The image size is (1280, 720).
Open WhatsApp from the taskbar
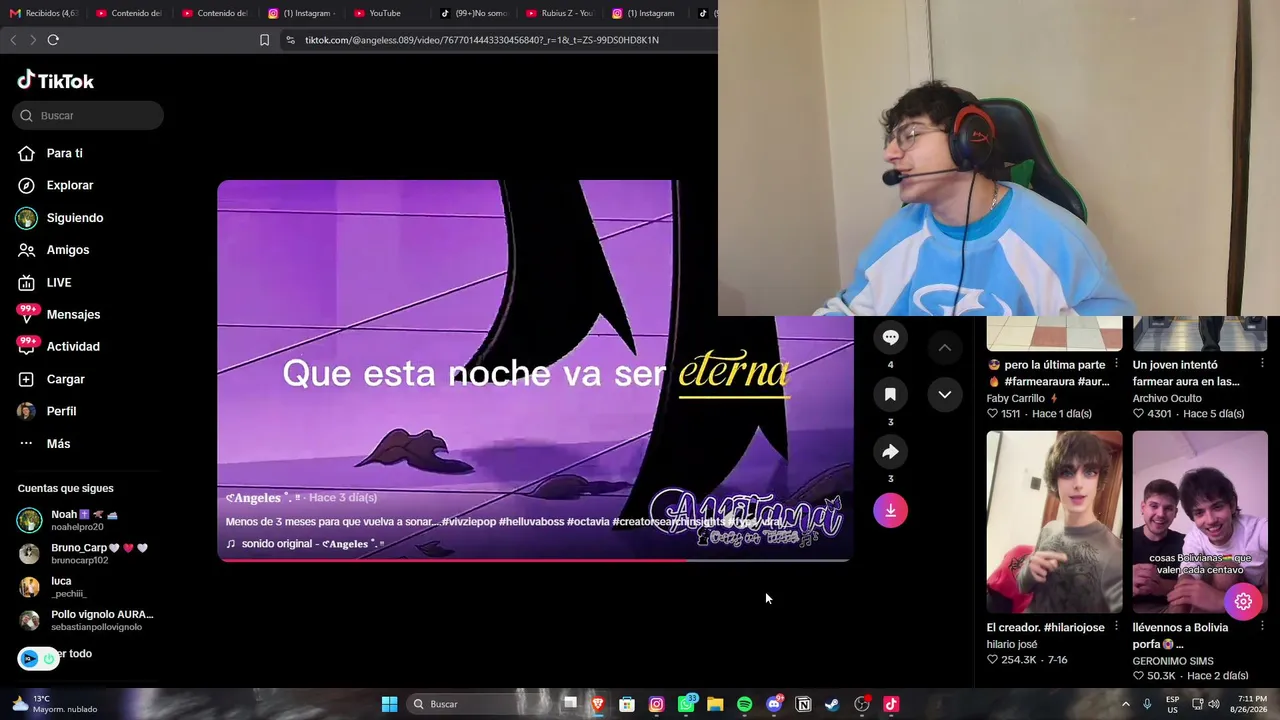[x=686, y=704]
